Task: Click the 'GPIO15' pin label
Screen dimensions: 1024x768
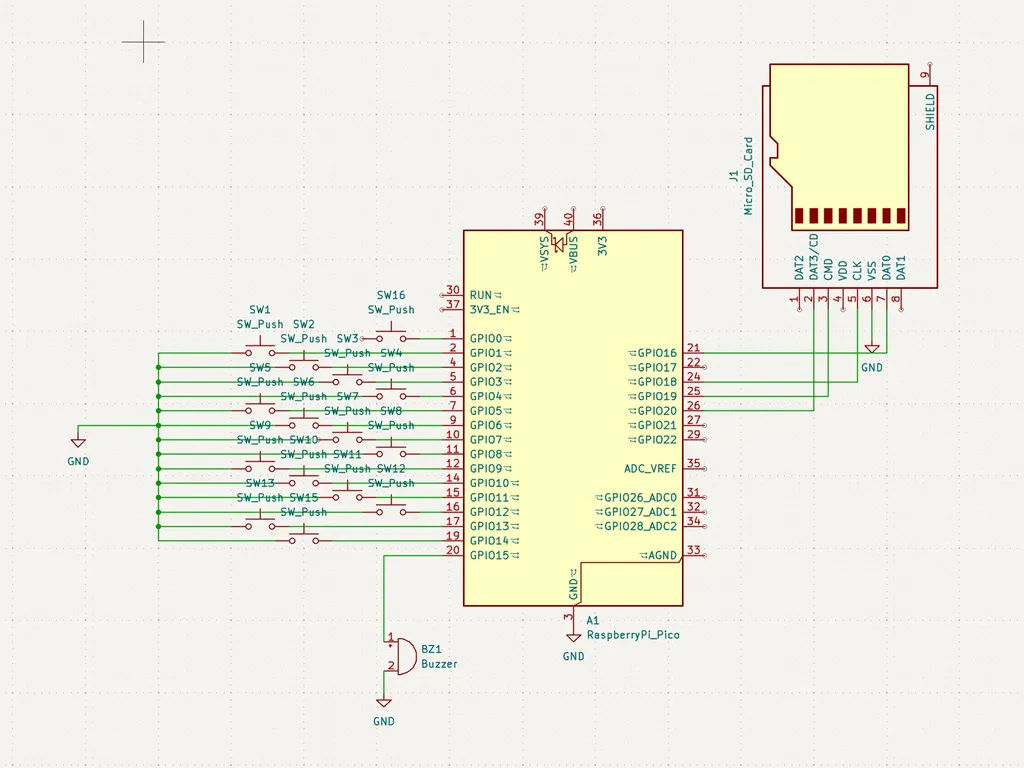Action: coord(489,556)
